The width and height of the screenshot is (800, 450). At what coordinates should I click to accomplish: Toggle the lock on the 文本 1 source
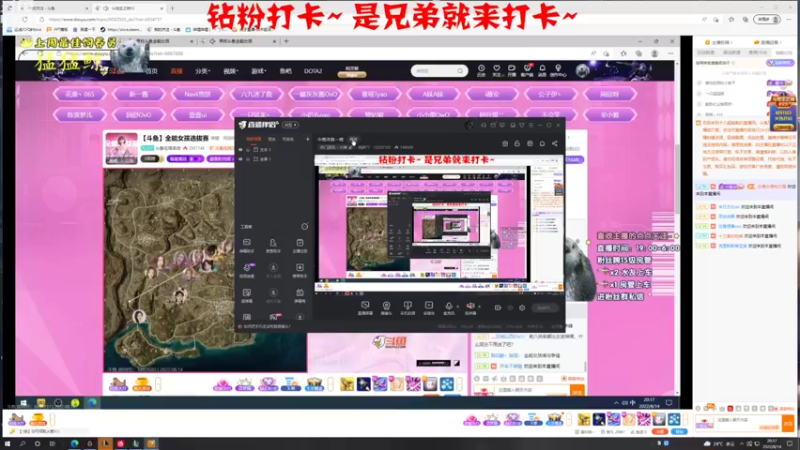pos(248,150)
